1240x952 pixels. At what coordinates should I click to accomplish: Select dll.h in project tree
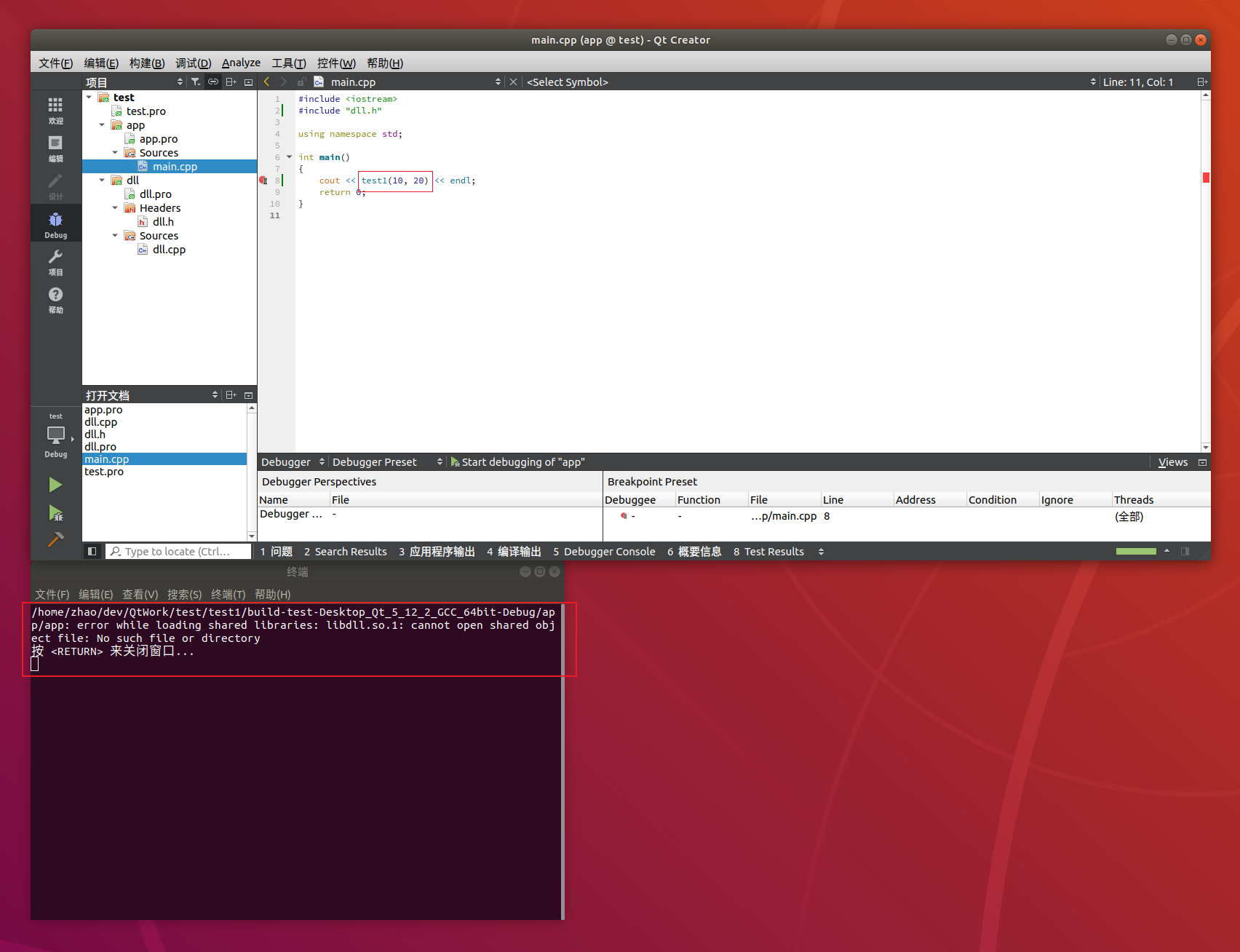click(x=163, y=222)
